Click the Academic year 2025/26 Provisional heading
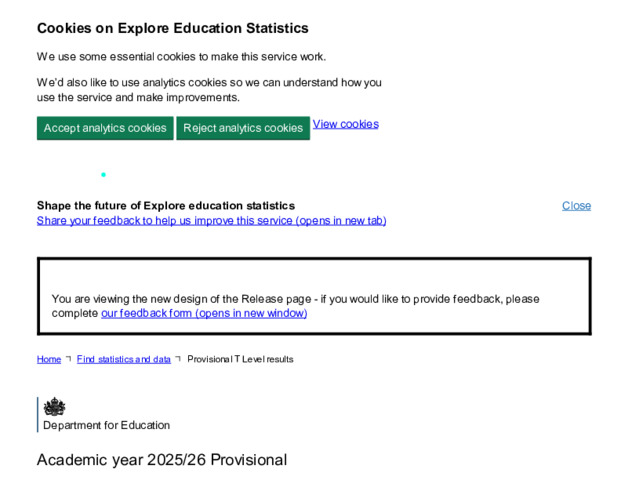 (x=162, y=460)
